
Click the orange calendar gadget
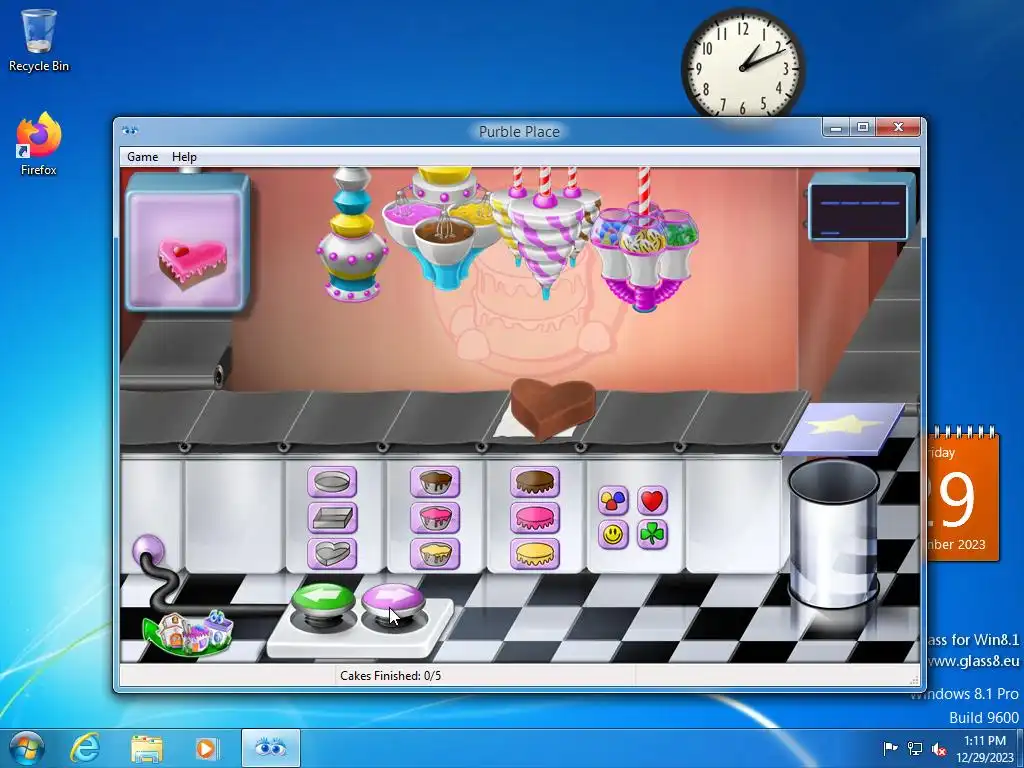pos(963,494)
